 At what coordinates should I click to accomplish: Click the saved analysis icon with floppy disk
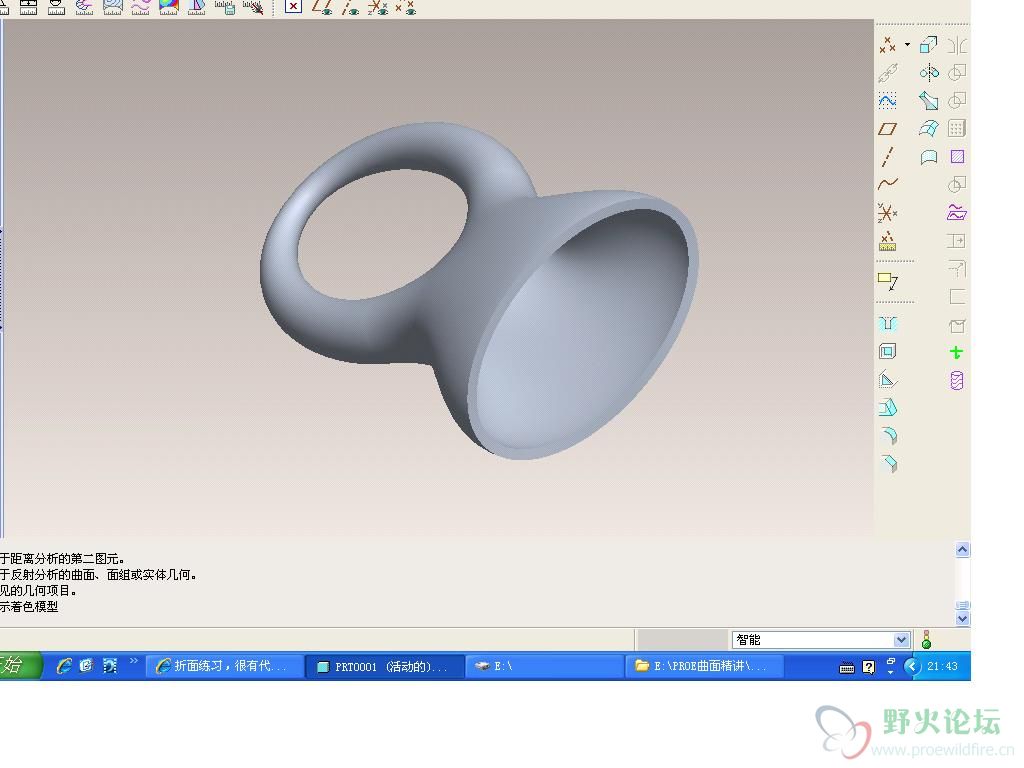[x=225, y=7]
